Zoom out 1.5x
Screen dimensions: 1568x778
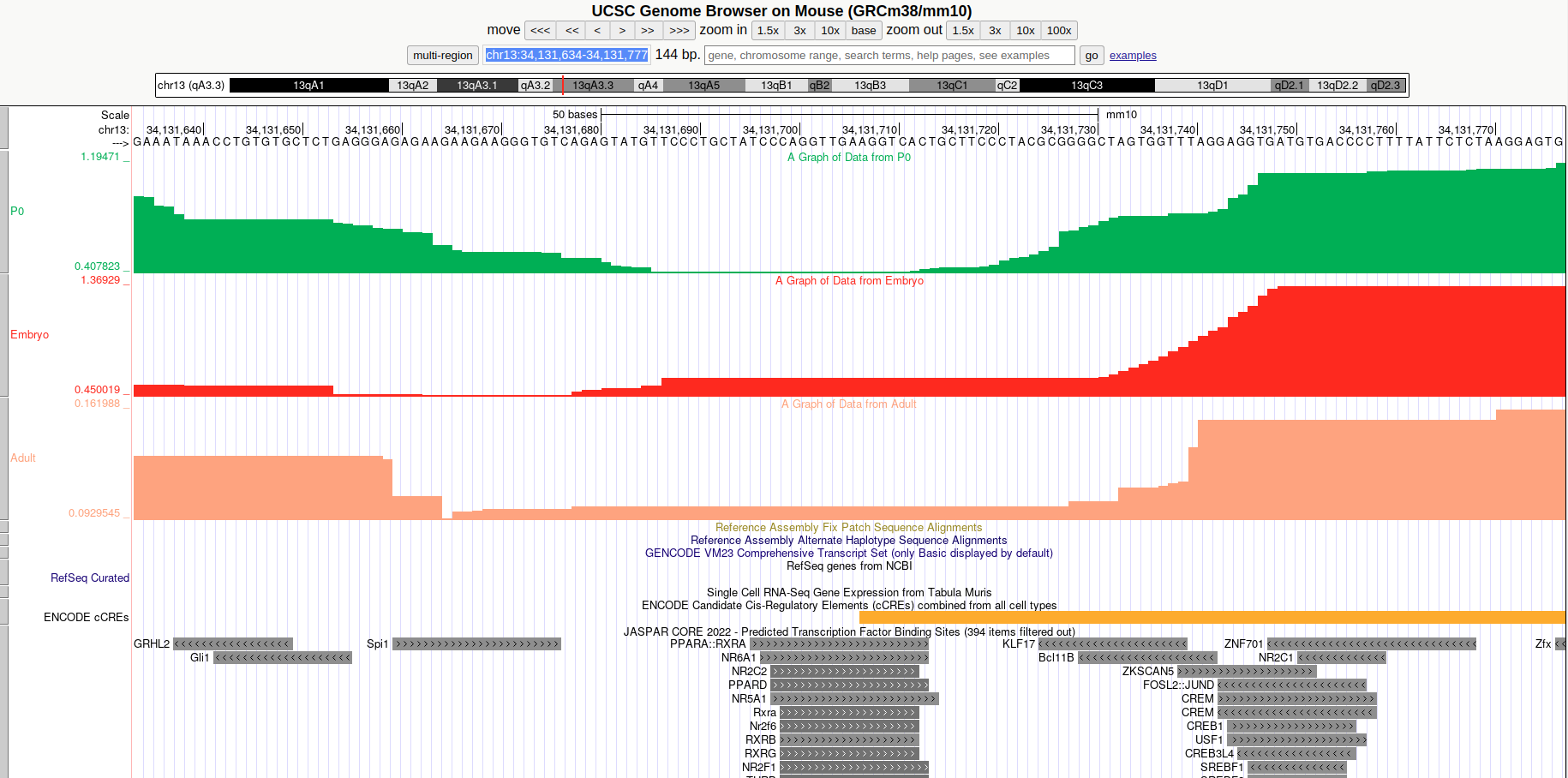pos(962,30)
